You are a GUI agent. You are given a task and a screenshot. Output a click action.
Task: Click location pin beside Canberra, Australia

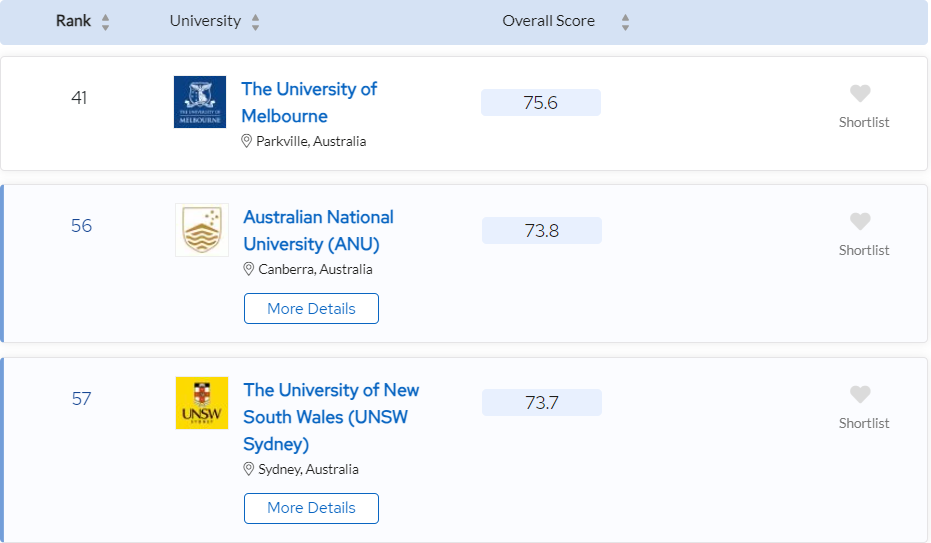pos(249,269)
